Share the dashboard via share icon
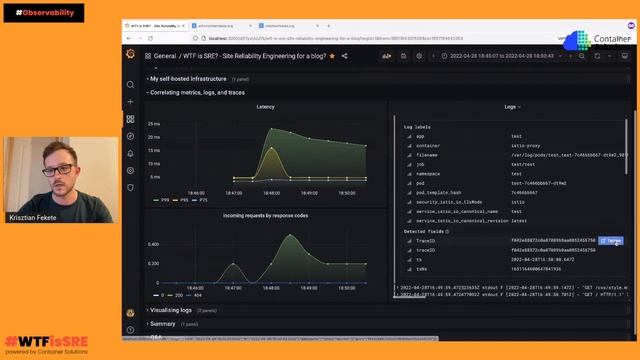This screenshot has height=360, width=640. click(344, 56)
